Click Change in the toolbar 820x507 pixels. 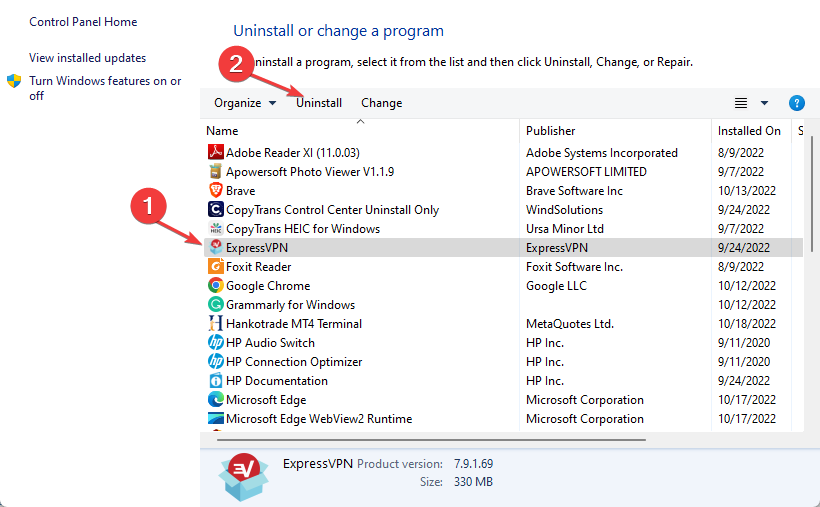point(381,103)
